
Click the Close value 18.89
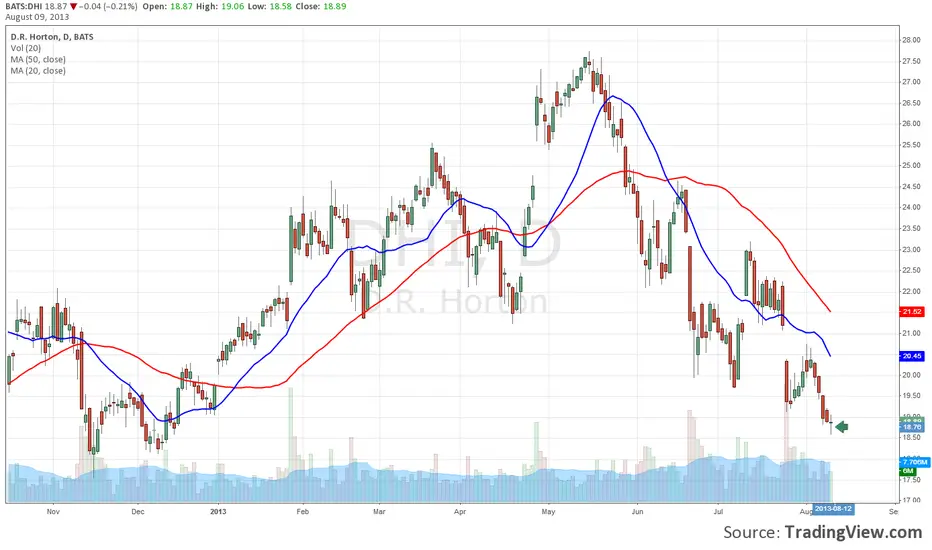335,7
